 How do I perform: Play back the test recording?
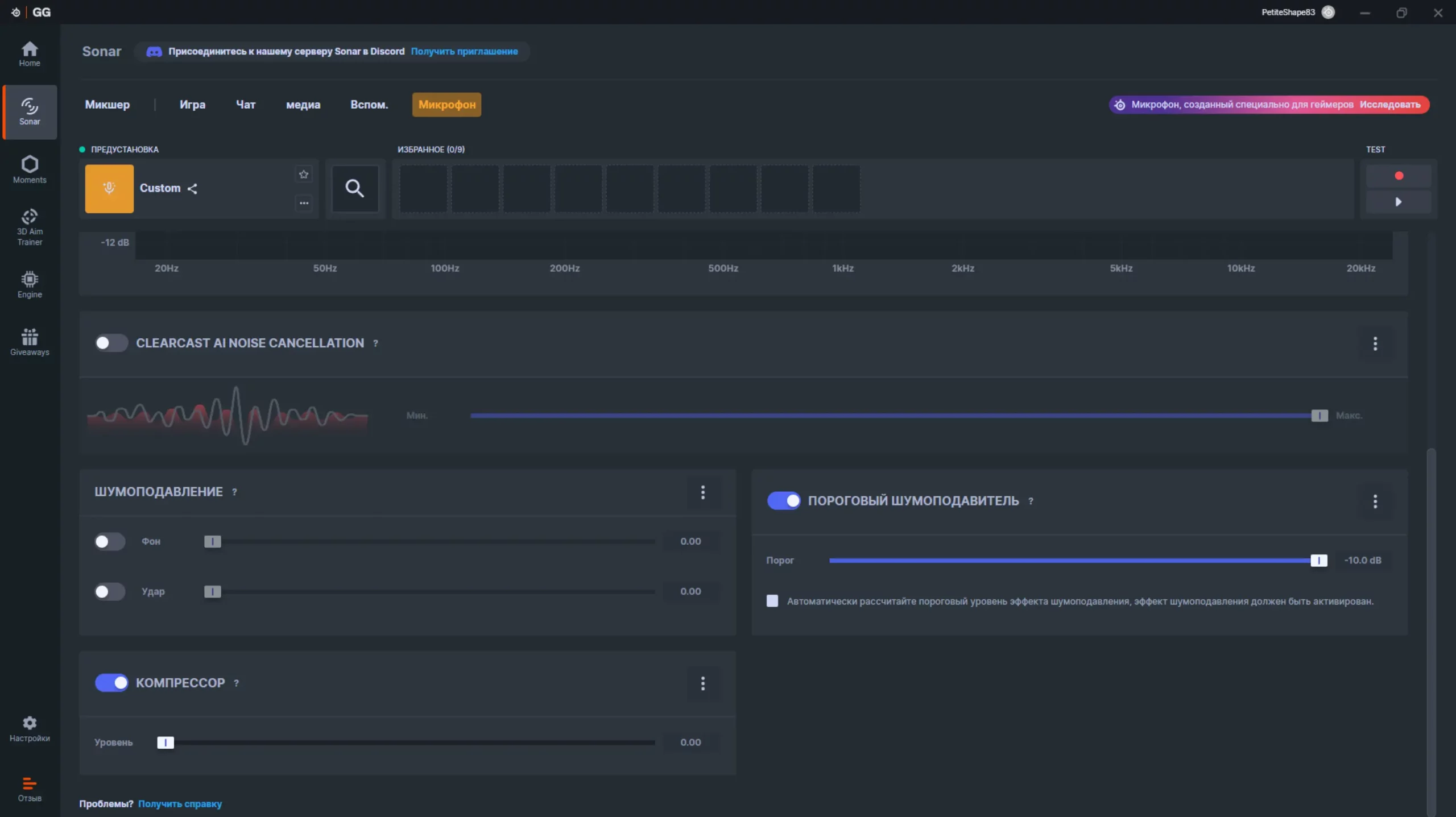(x=1399, y=202)
